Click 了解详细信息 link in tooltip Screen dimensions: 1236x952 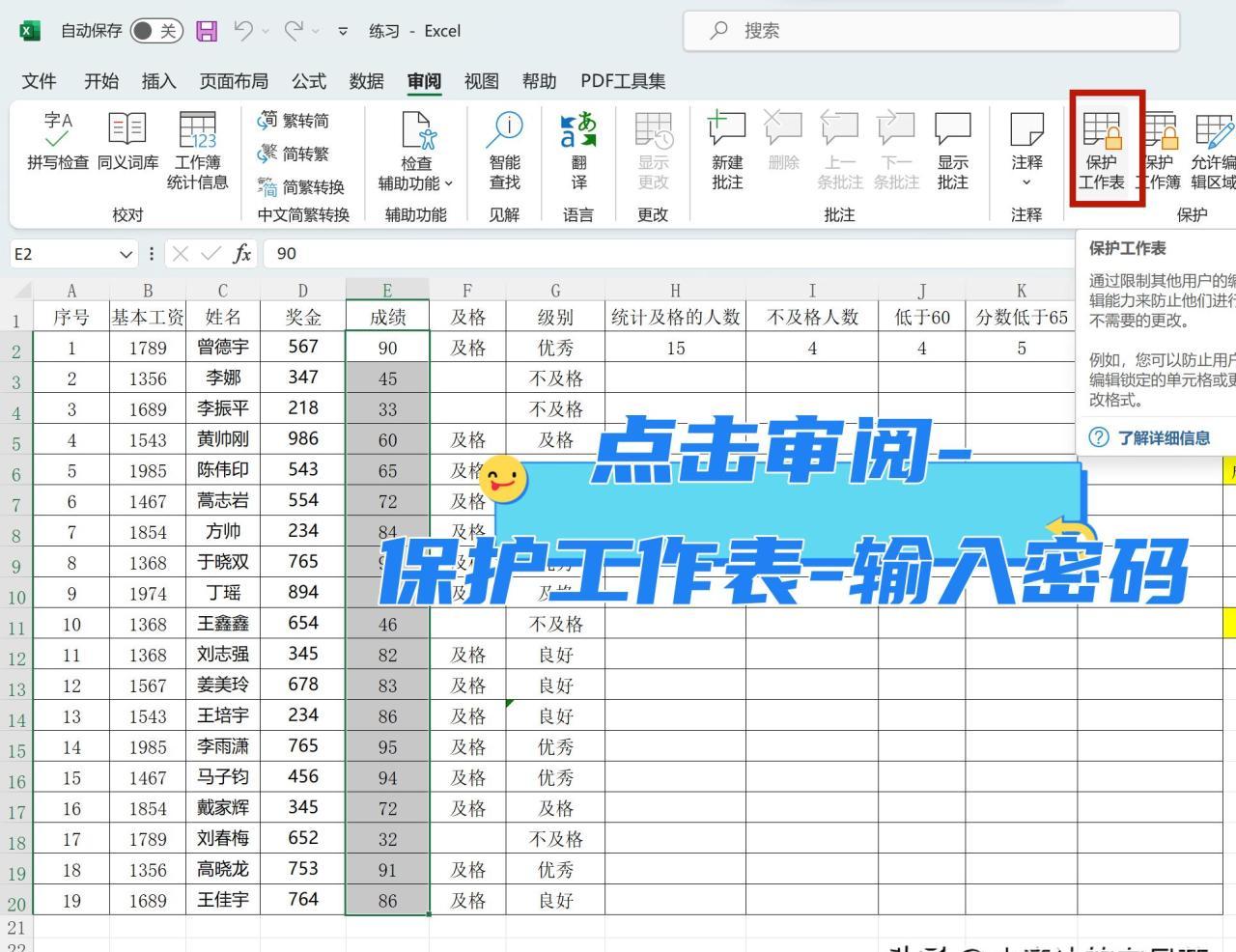click(x=1164, y=438)
